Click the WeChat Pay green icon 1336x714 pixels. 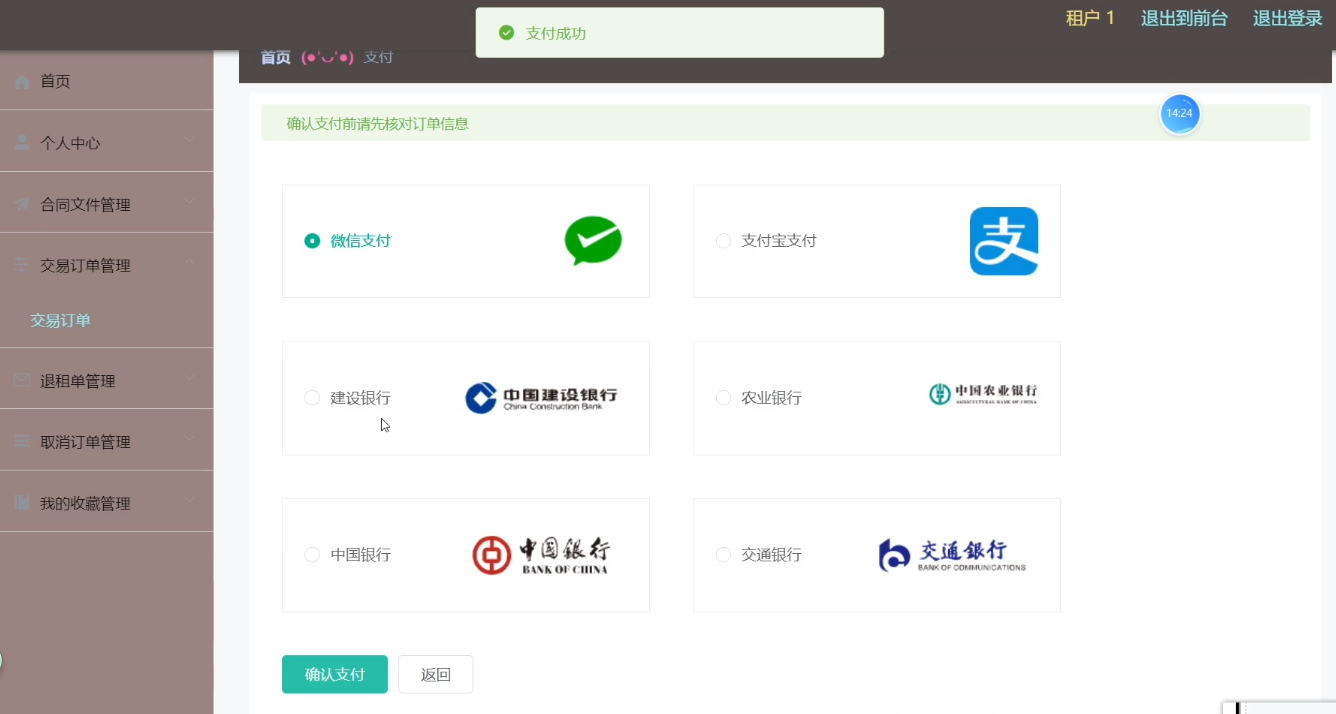[x=593, y=240]
